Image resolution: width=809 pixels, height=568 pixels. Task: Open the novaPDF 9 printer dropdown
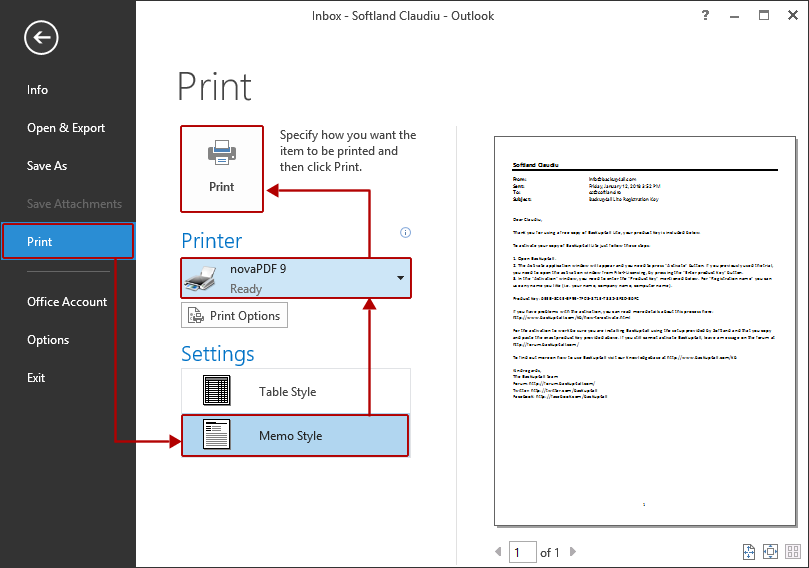tap(296, 278)
